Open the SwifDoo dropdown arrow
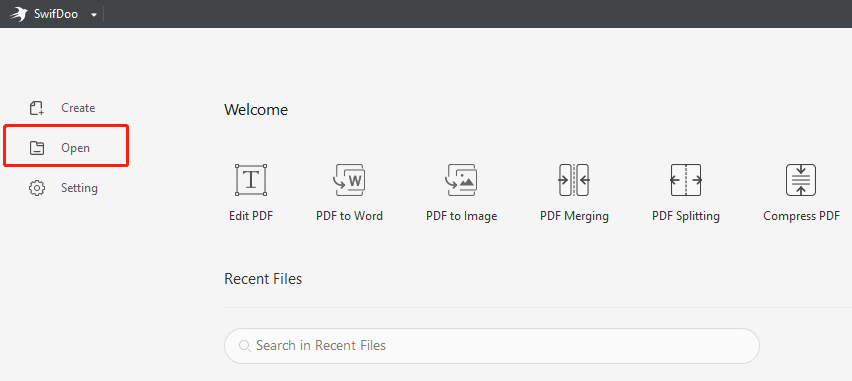852x381 pixels. coord(94,15)
